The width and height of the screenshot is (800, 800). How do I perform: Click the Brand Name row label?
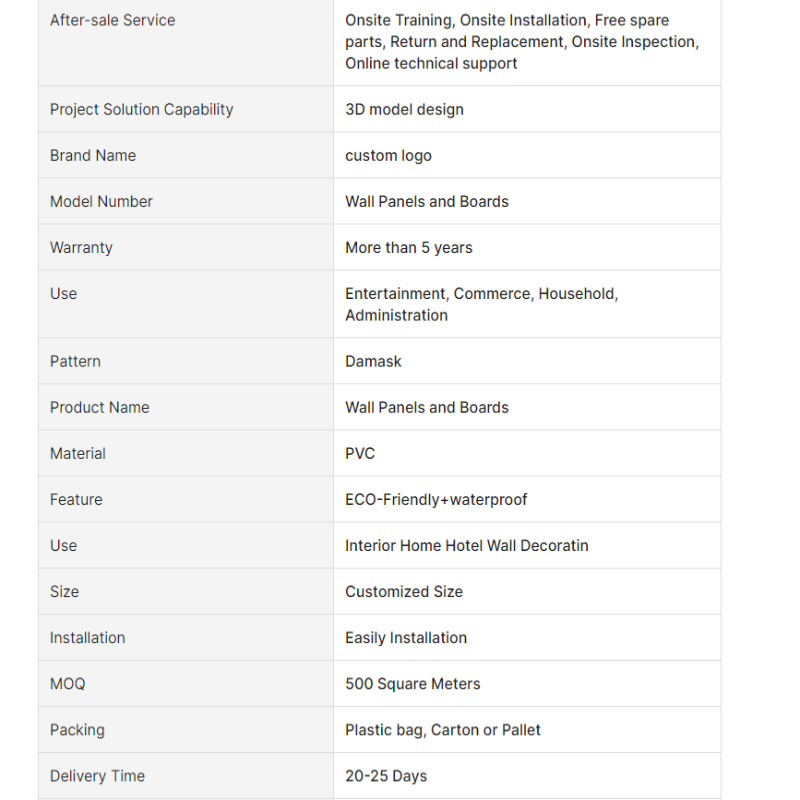(x=93, y=155)
